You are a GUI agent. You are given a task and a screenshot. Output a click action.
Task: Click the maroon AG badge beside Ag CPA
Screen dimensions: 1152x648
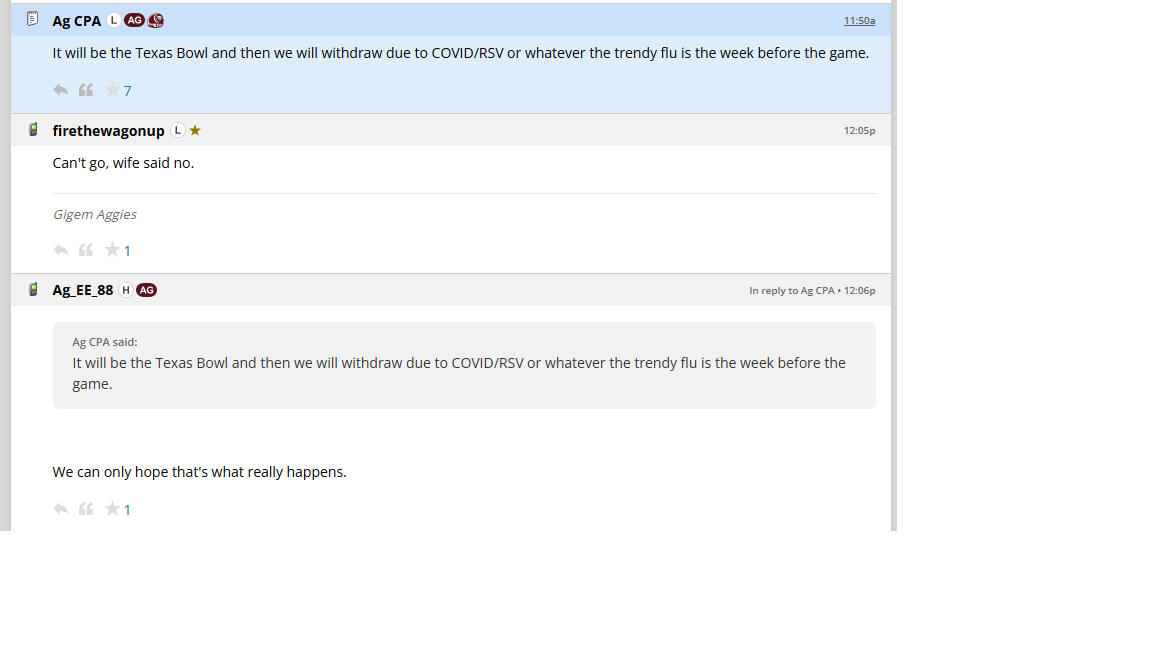(x=134, y=21)
